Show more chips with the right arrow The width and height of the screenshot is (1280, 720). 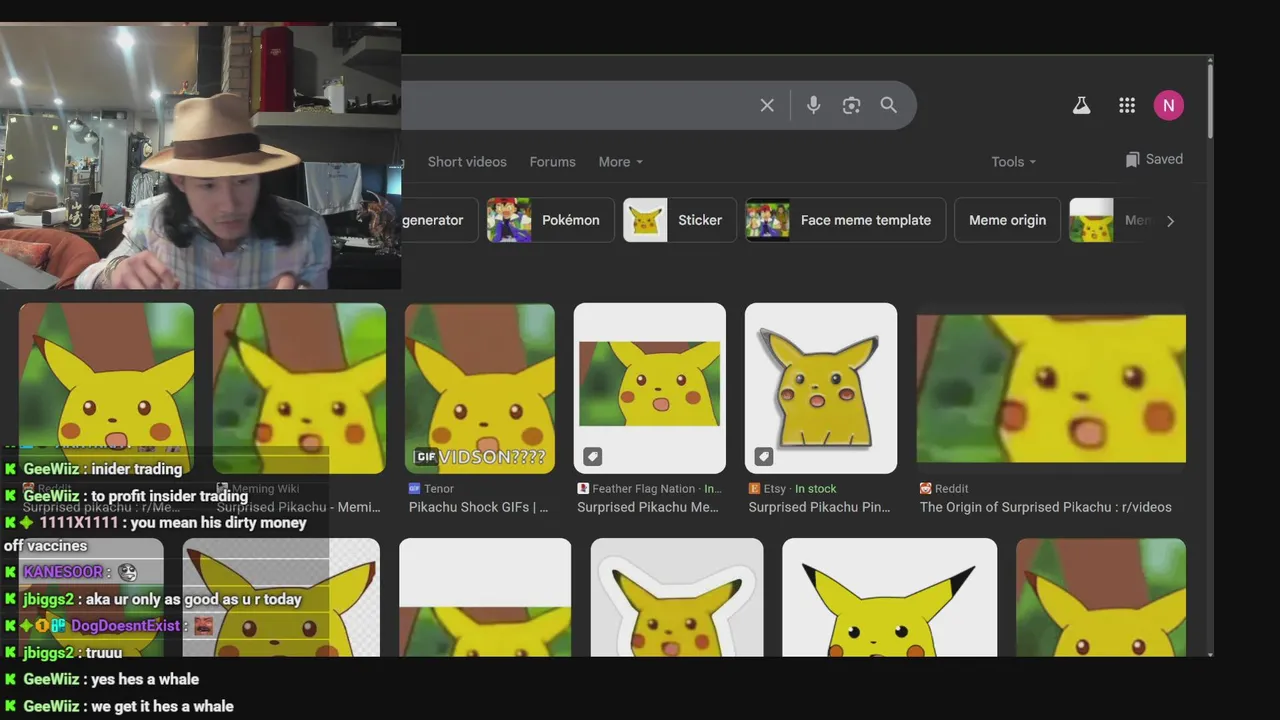(x=1170, y=221)
